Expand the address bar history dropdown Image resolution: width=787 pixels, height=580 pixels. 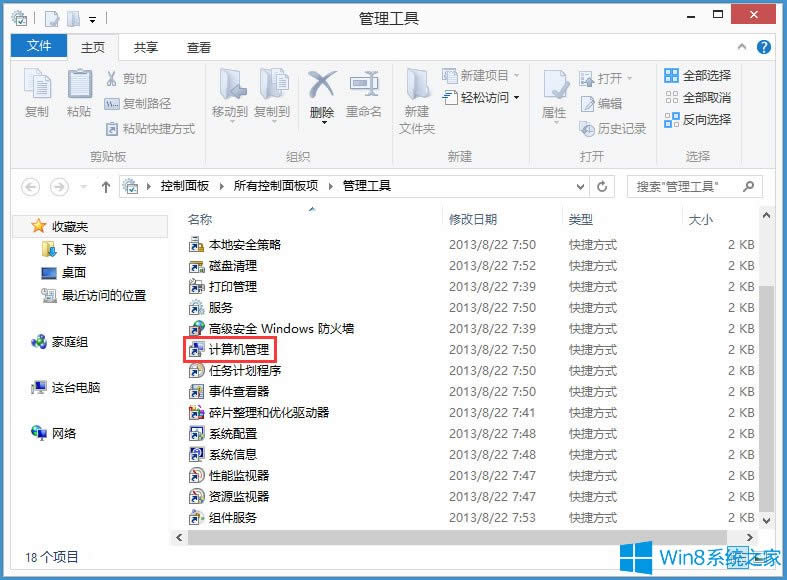[x=580, y=187]
